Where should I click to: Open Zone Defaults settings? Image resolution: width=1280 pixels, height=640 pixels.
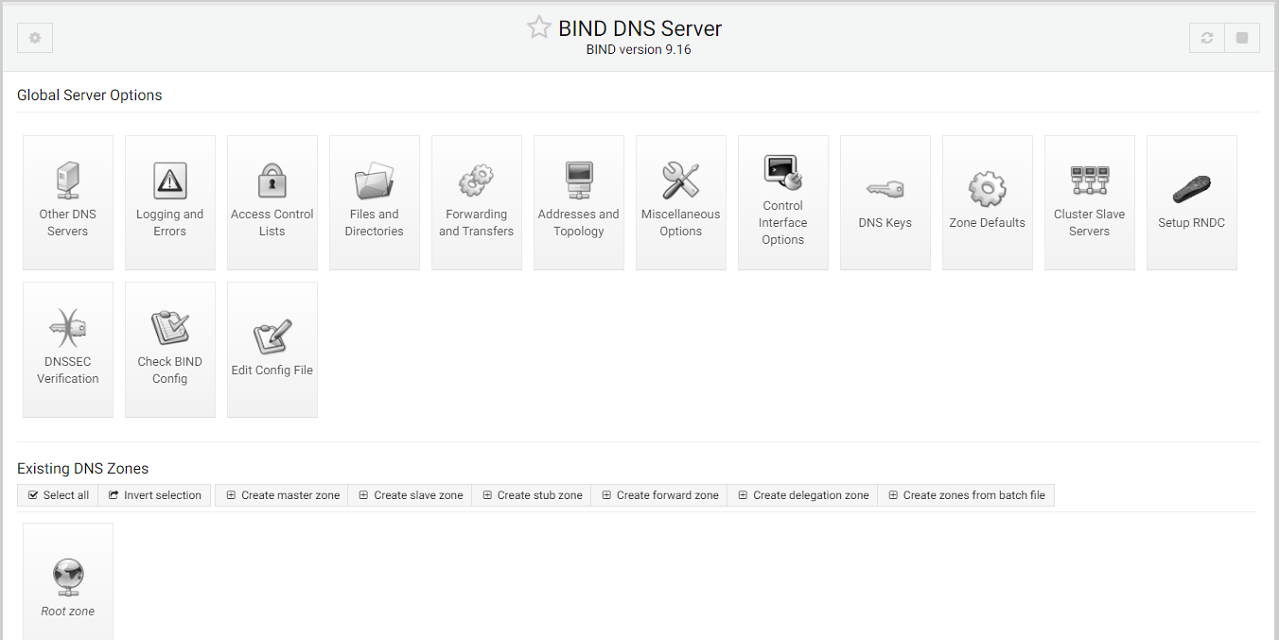tap(987, 203)
